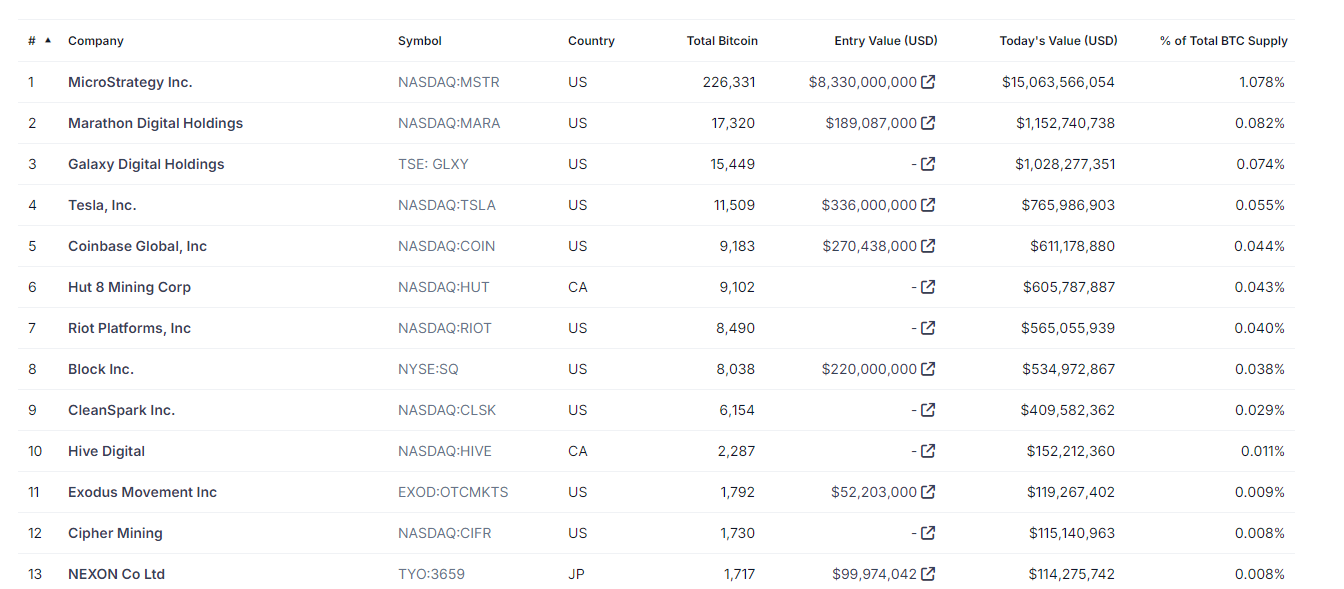This screenshot has height=589, width=1344.
Task: Click Block Inc. external link icon
Action: pyautogui.click(x=928, y=369)
